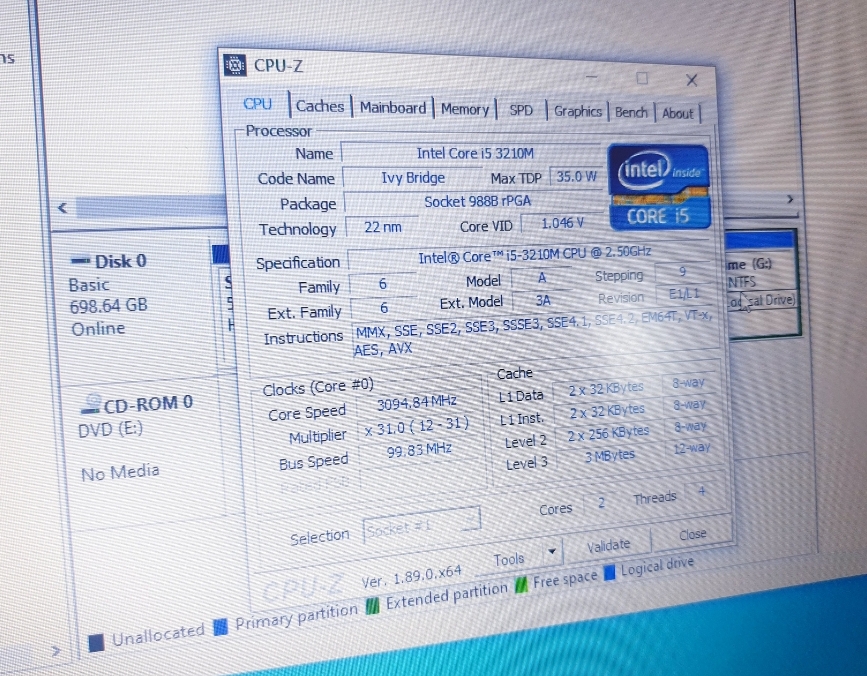
Task: Click the CPU-Z title bar icon
Action: tap(236, 65)
